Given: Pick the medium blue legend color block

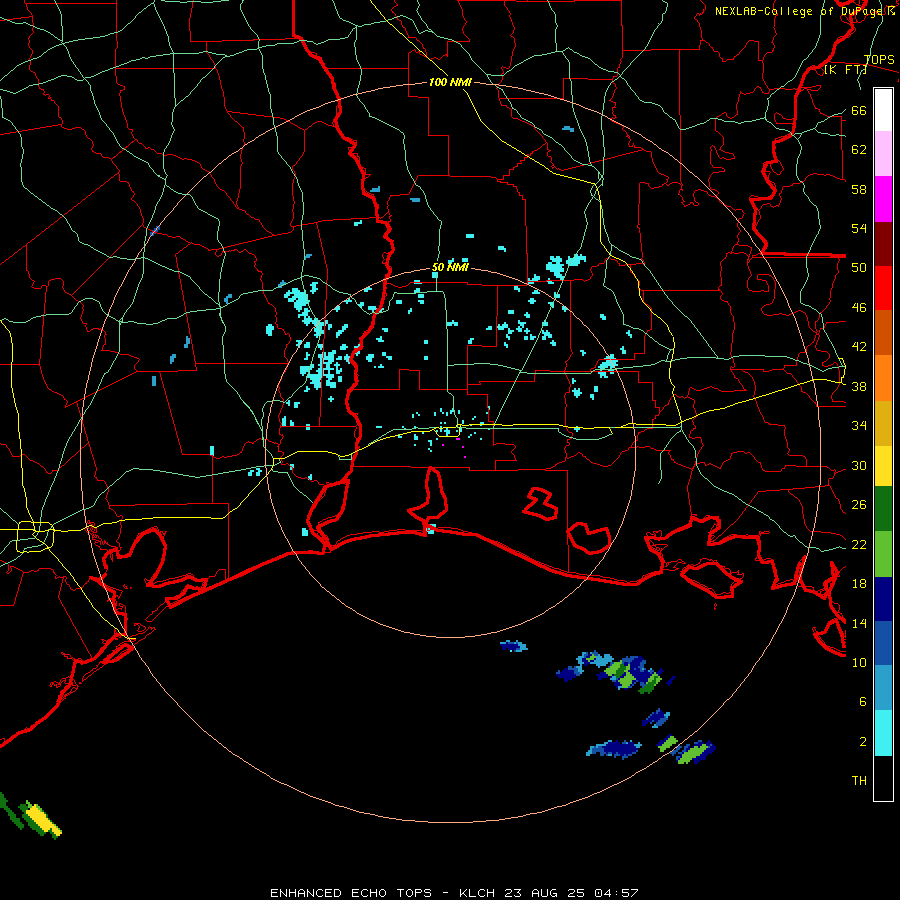Looking at the screenshot, I should click(883, 643).
